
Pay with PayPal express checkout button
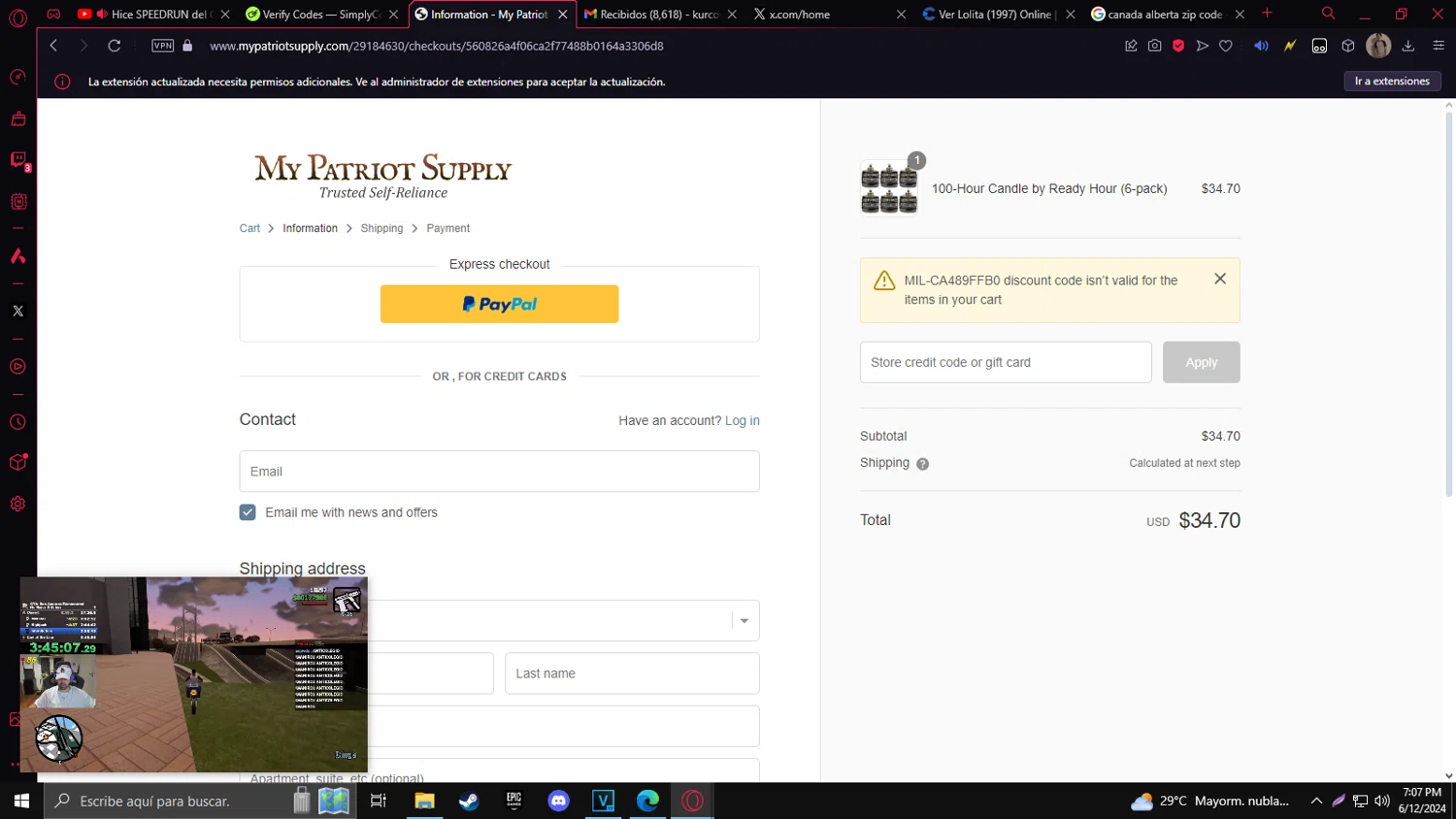(x=499, y=304)
